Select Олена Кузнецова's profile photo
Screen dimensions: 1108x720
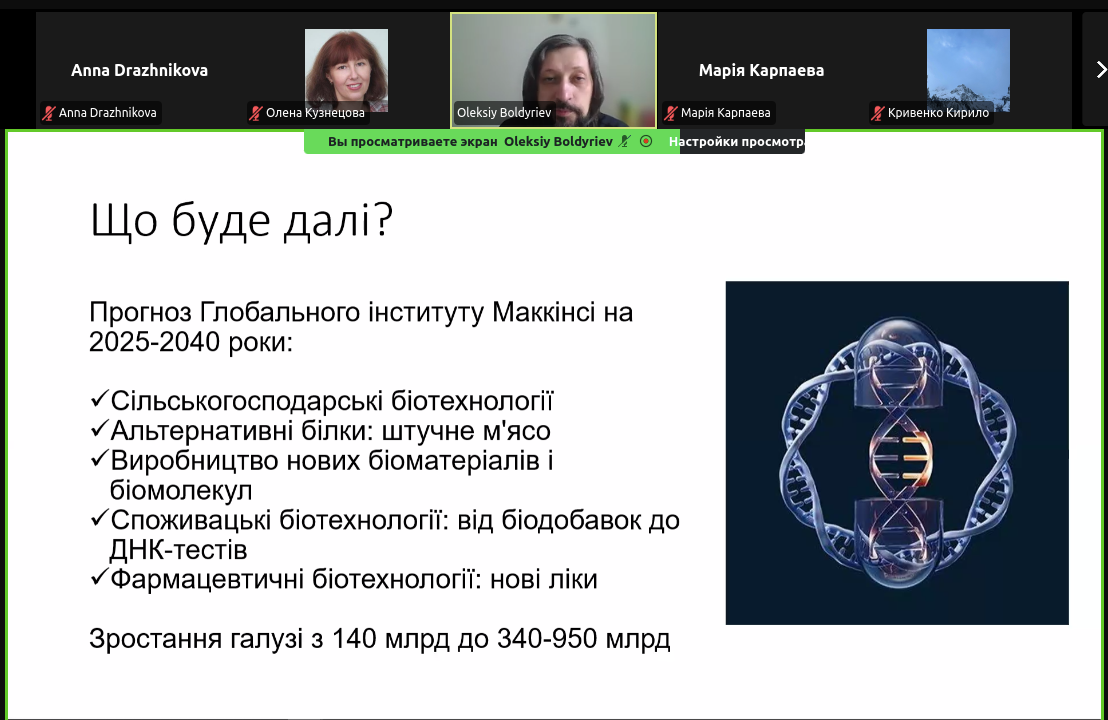click(346, 70)
